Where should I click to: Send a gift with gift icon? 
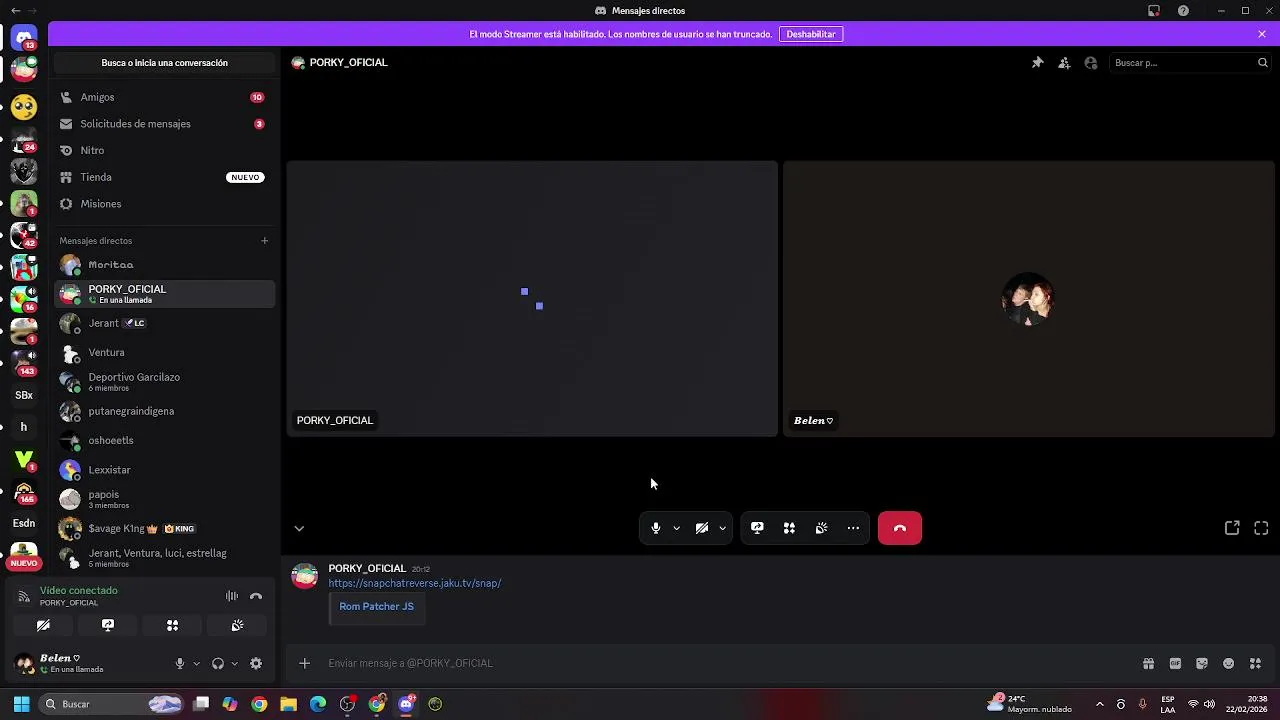[1148, 664]
